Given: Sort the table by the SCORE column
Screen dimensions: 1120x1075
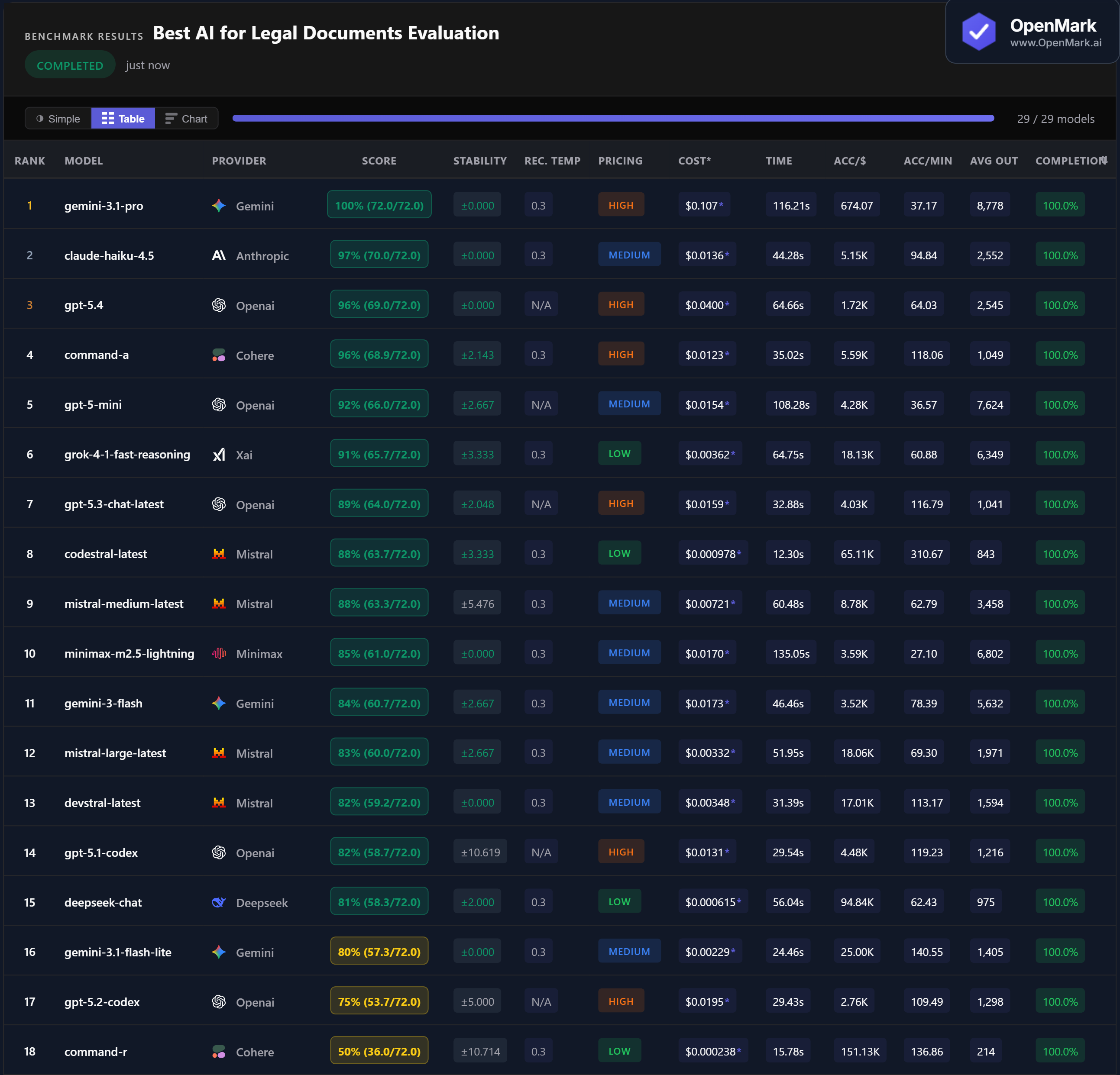Looking at the screenshot, I should pos(379,161).
